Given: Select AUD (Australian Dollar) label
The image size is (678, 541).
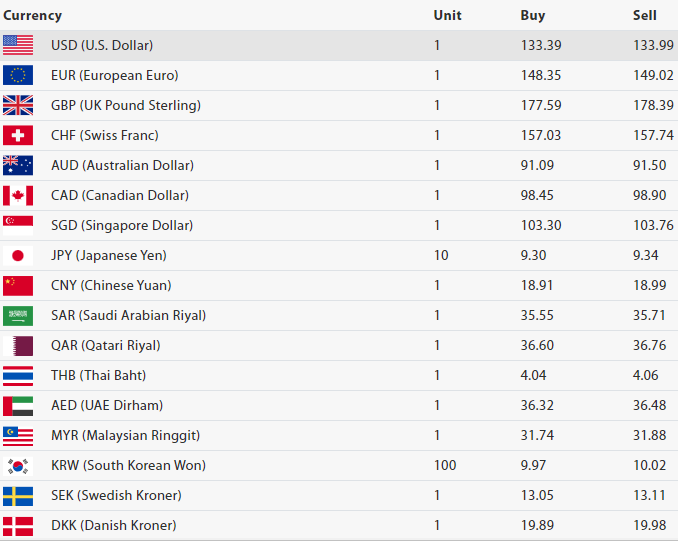Looking at the screenshot, I should [122, 165].
